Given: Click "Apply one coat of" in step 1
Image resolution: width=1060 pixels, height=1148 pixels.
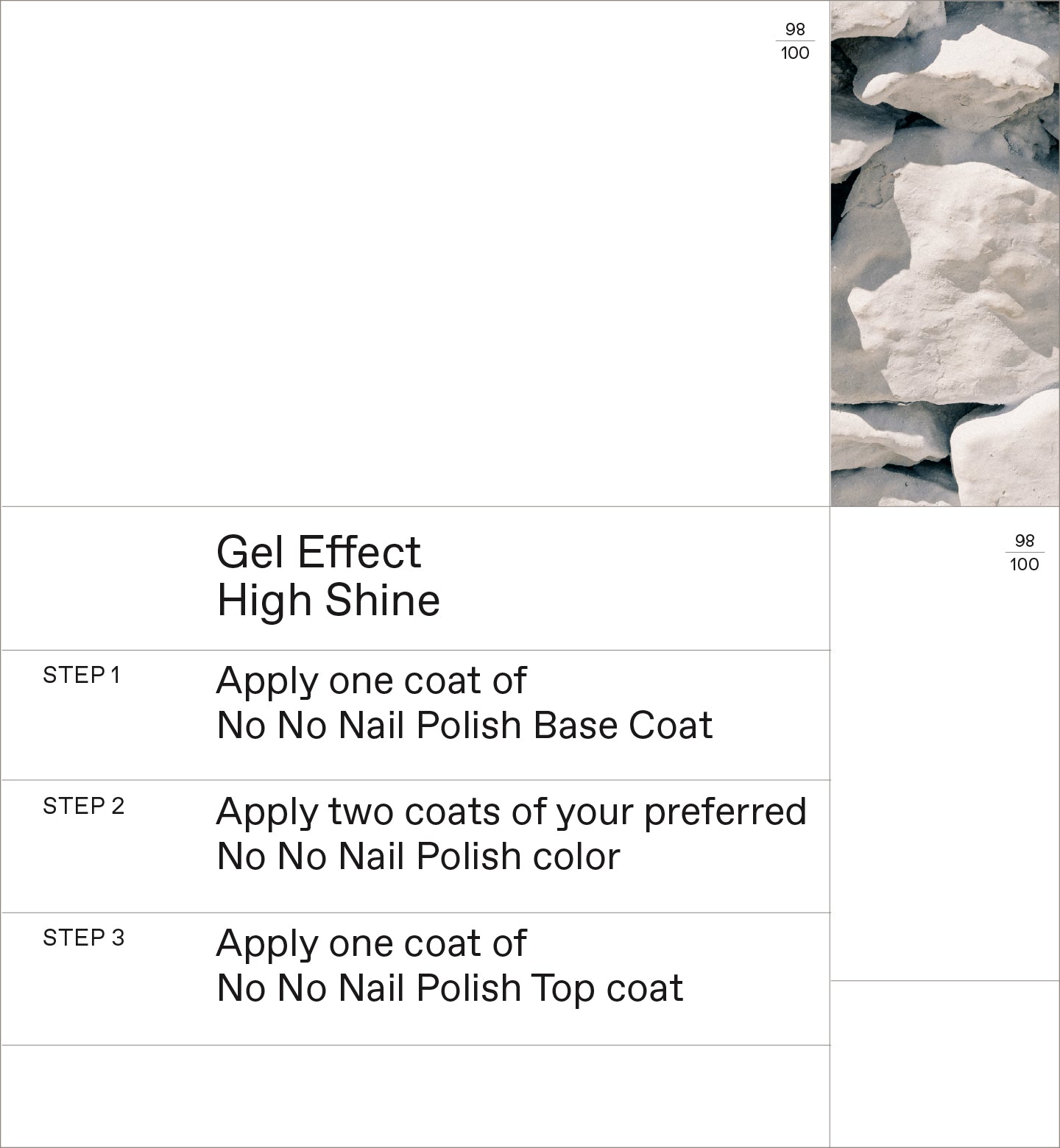Looking at the screenshot, I should (371, 681).
